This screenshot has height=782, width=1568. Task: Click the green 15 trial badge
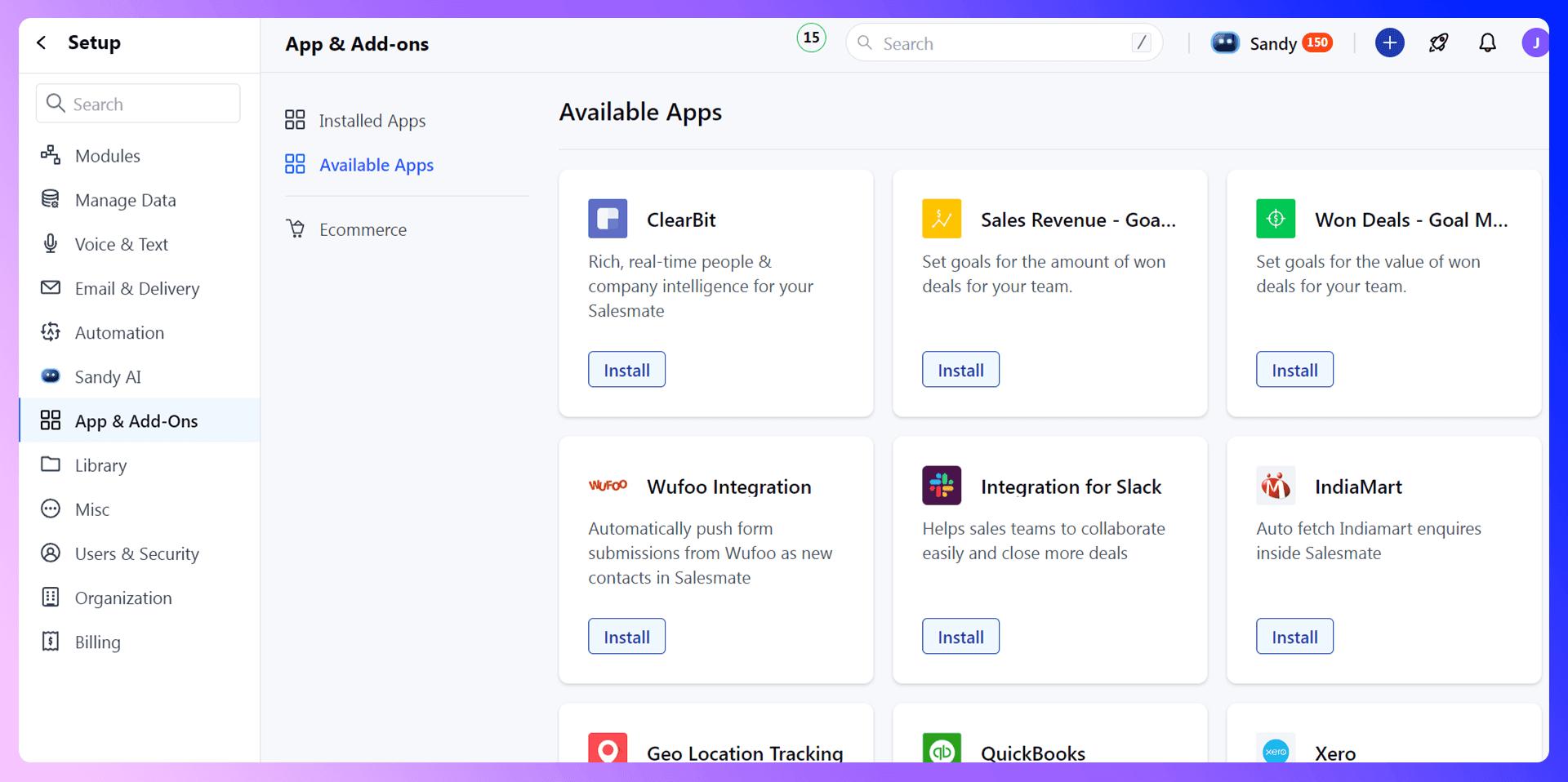tap(811, 38)
